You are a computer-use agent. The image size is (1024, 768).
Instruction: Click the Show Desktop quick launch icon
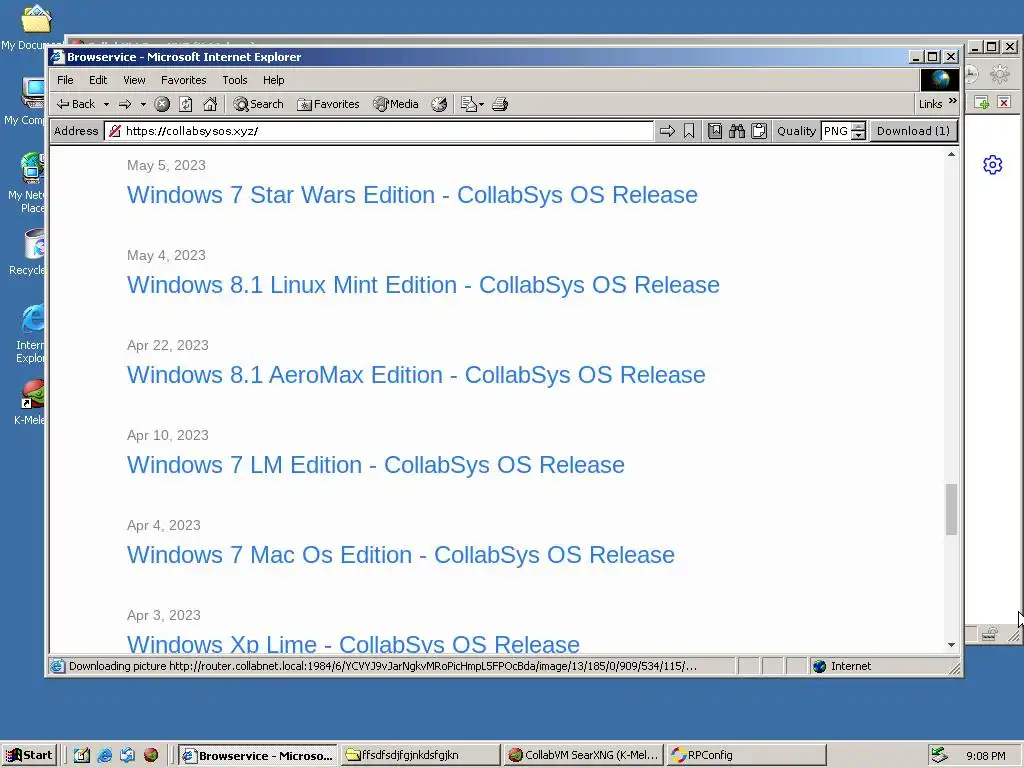[x=82, y=756]
